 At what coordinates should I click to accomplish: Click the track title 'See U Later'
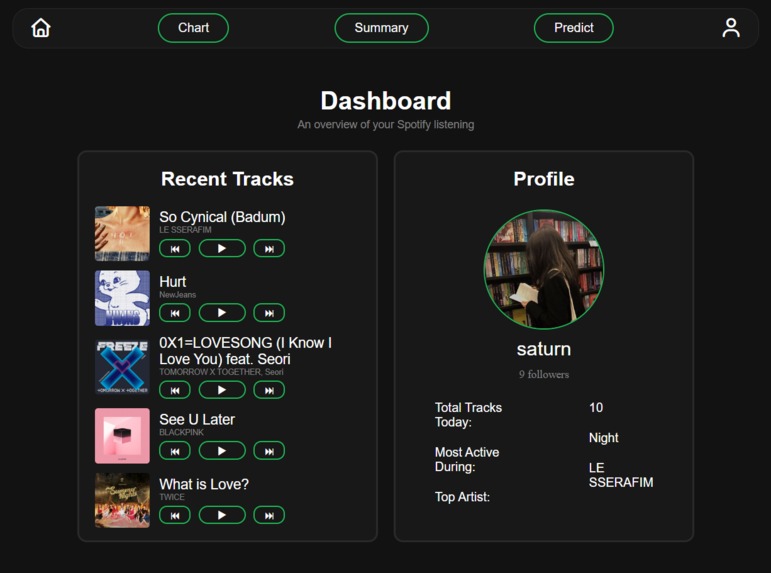point(197,420)
